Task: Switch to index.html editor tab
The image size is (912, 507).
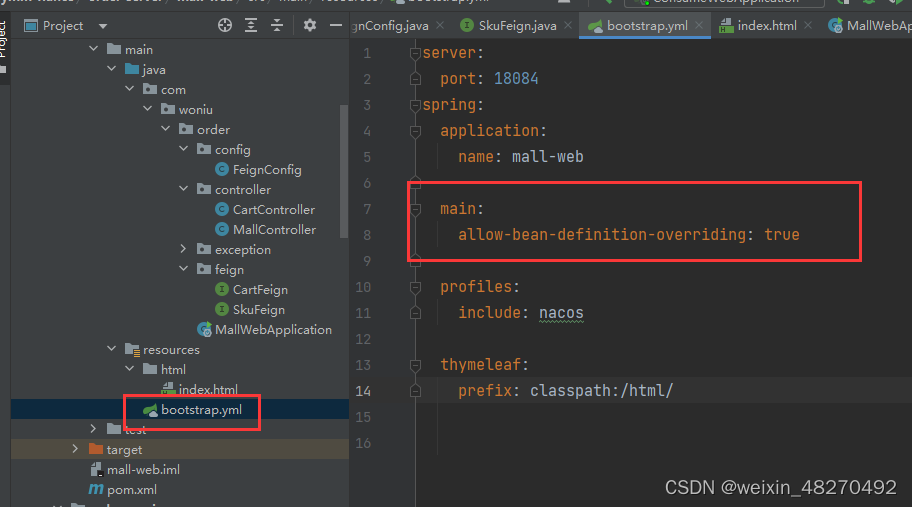Action: pos(767,26)
